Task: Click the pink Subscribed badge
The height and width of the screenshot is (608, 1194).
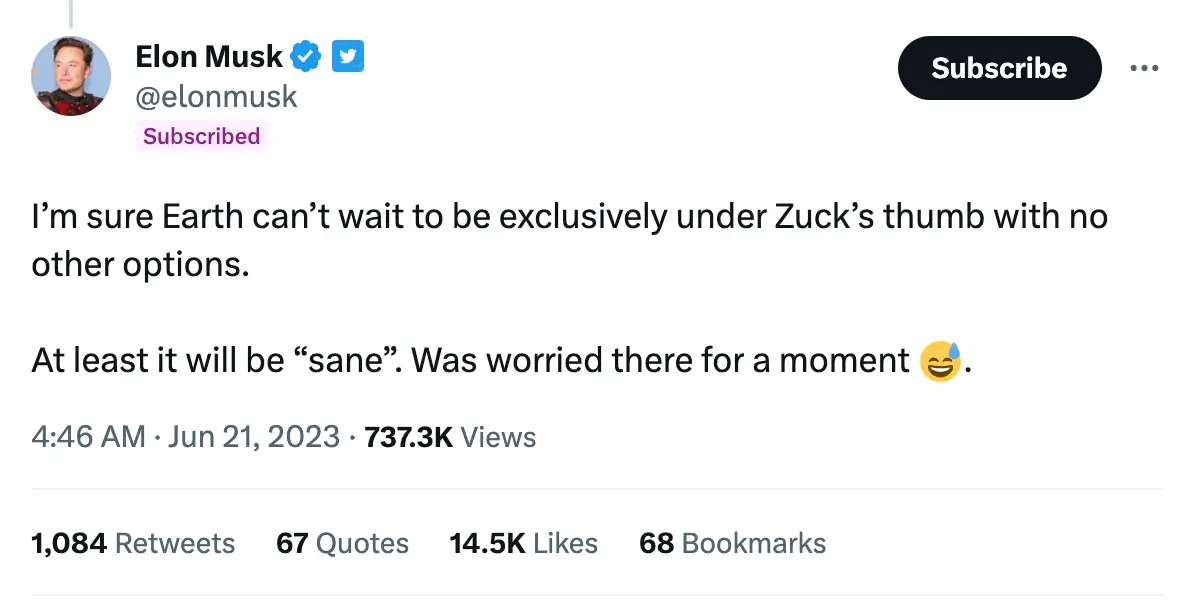Action: [x=201, y=136]
